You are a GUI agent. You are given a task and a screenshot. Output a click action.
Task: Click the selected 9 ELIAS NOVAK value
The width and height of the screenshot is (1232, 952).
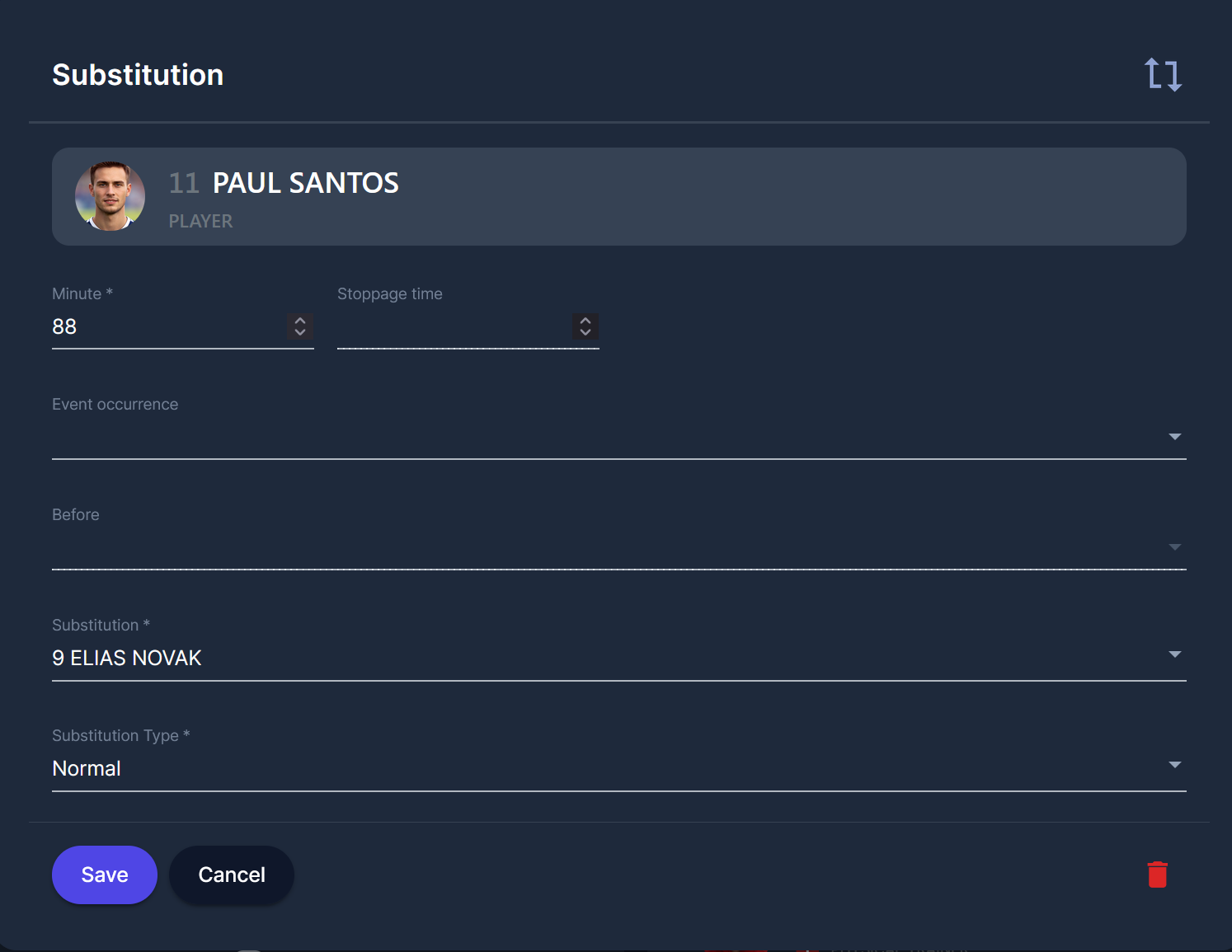pyautogui.click(x=127, y=658)
